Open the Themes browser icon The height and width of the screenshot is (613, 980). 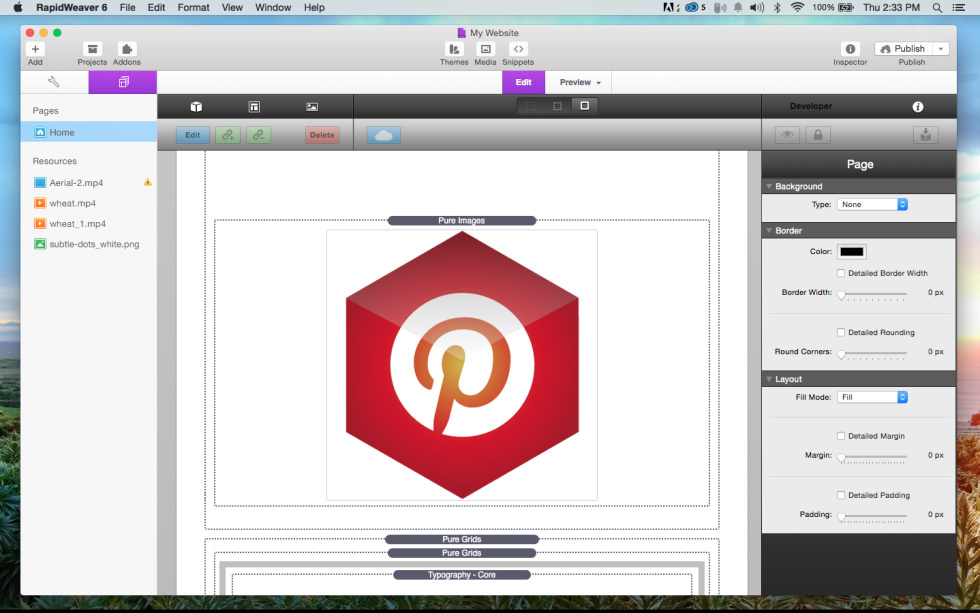click(454, 49)
